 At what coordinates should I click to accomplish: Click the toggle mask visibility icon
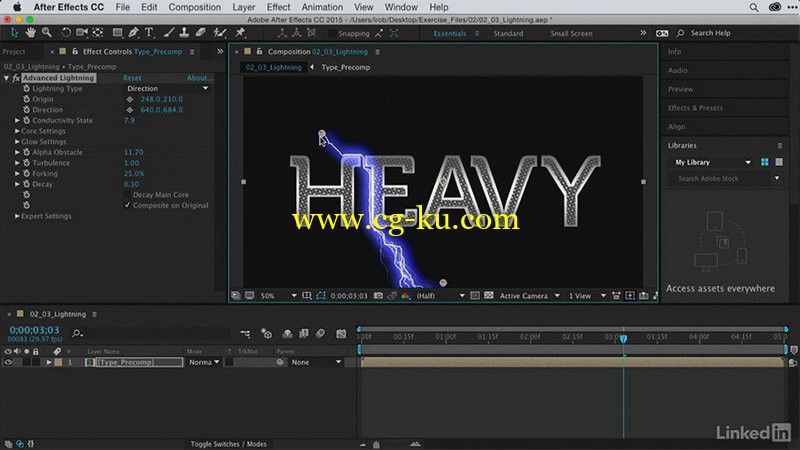click(x=320, y=295)
